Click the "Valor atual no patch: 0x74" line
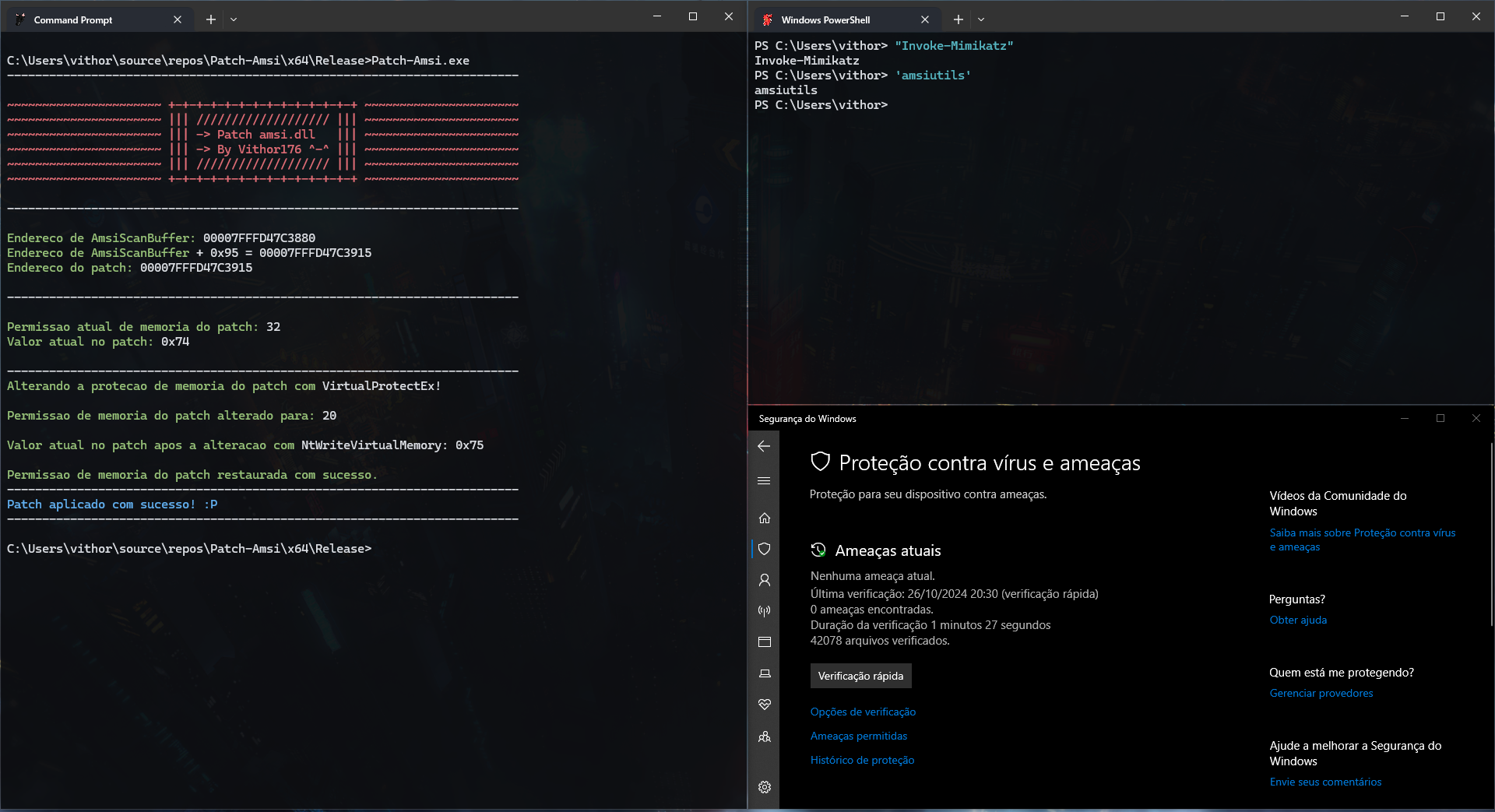 (98, 342)
